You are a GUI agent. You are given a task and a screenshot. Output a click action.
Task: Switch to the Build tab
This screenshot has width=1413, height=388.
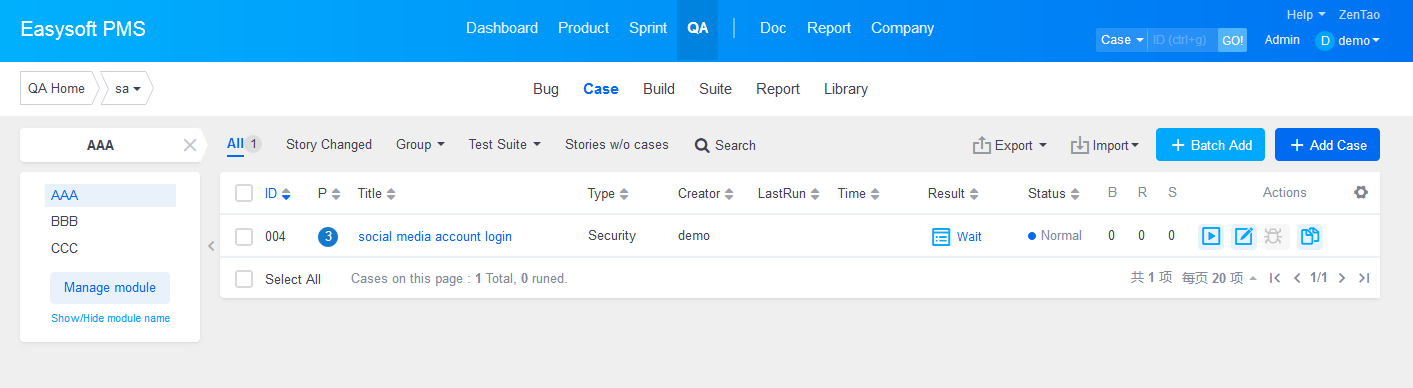[x=659, y=89]
